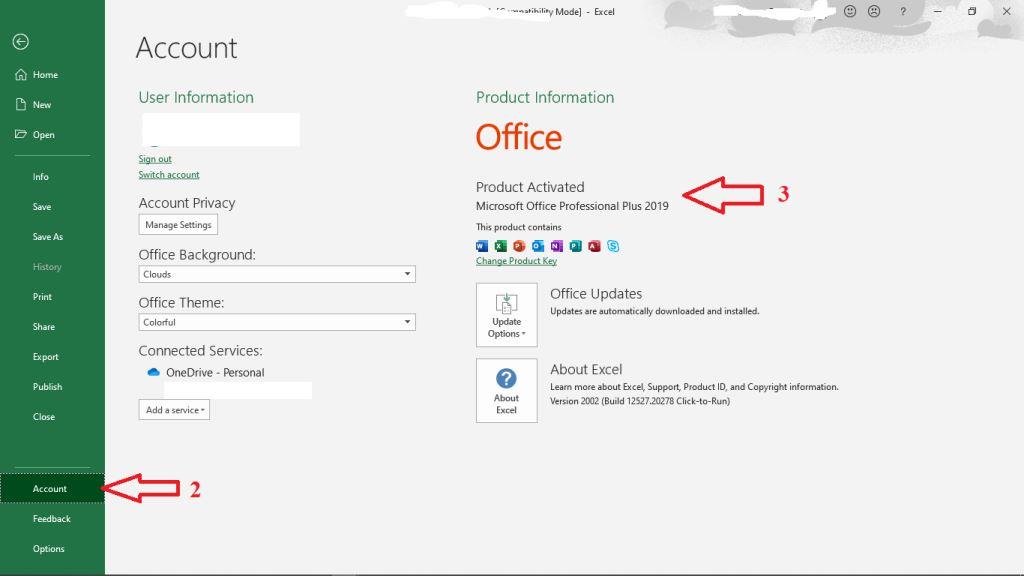1024x576 pixels.
Task: Click the Word app icon
Action: click(x=482, y=246)
